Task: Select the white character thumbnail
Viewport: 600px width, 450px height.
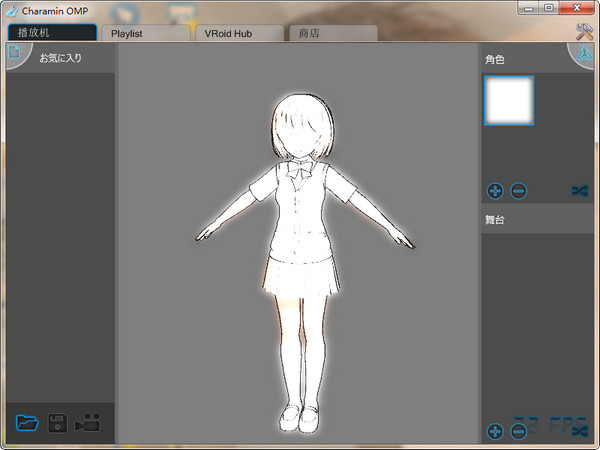Action: (x=509, y=101)
